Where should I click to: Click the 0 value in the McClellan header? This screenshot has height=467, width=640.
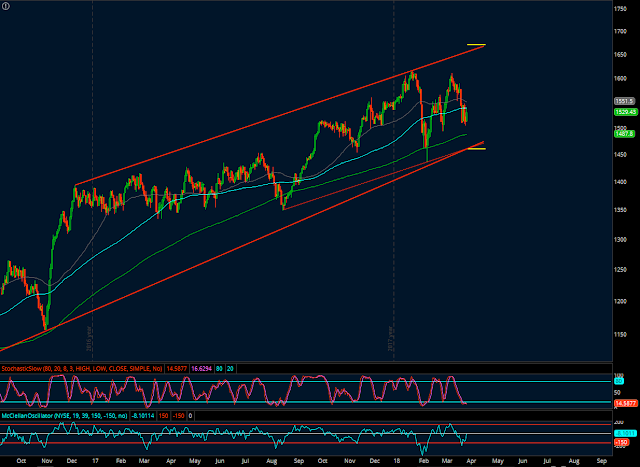191,416
